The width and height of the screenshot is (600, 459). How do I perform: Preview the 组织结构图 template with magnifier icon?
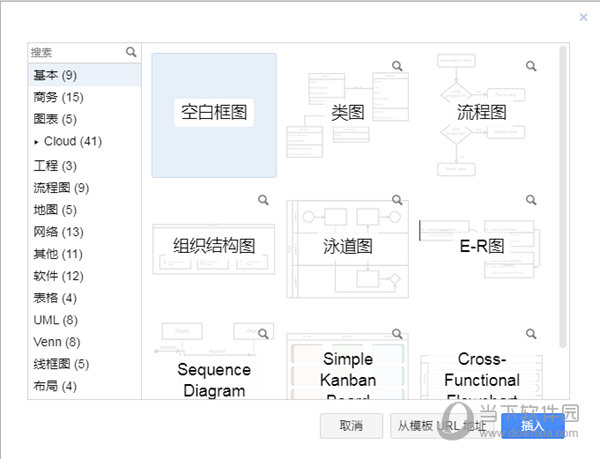point(263,200)
